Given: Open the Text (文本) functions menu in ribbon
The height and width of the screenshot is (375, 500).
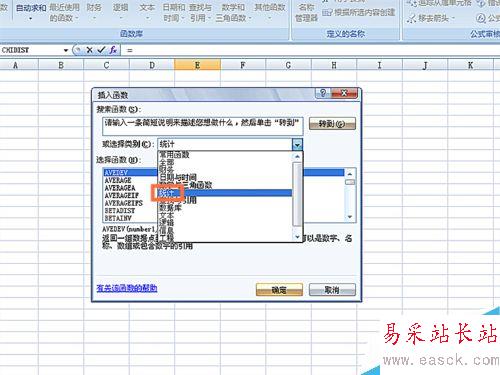Looking at the screenshot, I should [x=147, y=11].
